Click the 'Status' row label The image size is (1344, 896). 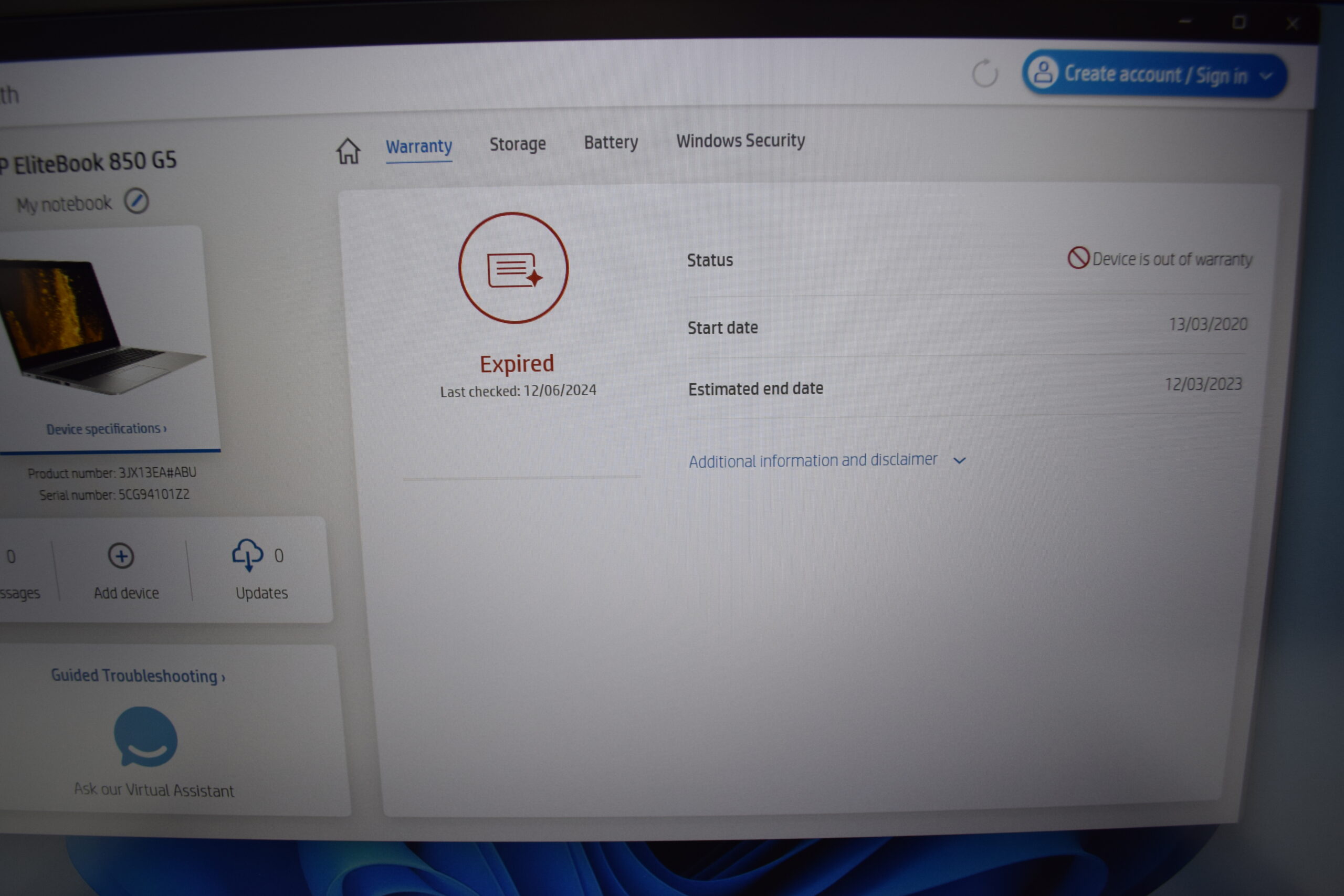pyautogui.click(x=710, y=260)
